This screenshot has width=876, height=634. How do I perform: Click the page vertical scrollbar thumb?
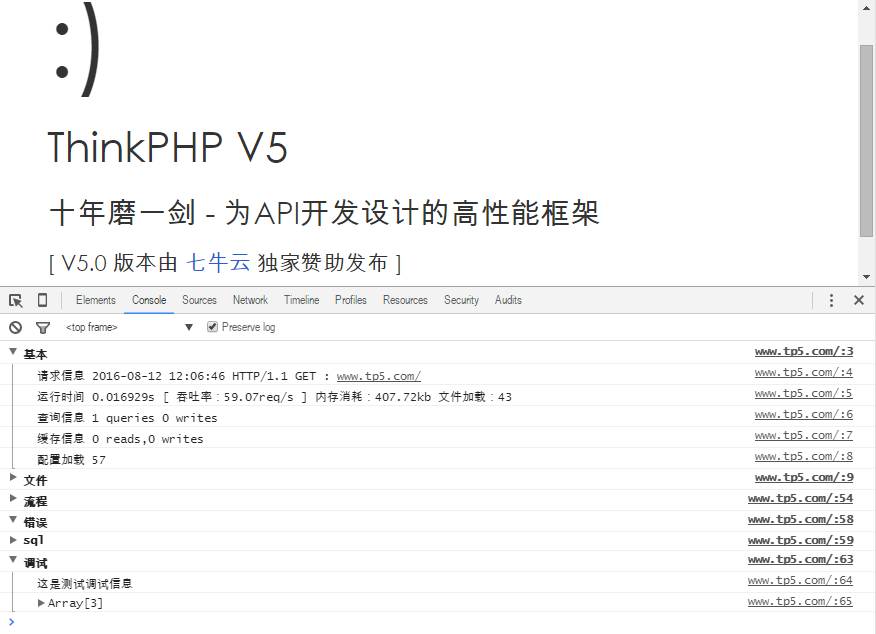[867, 141]
